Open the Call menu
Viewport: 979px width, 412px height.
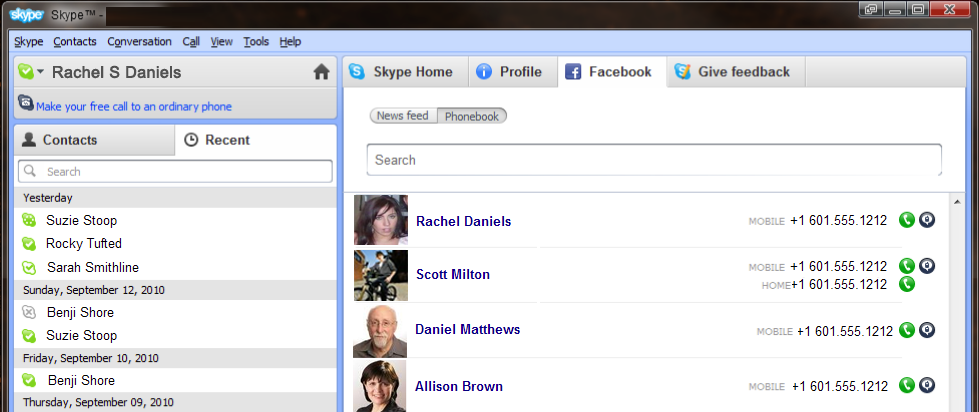click(x=191, y=42)
